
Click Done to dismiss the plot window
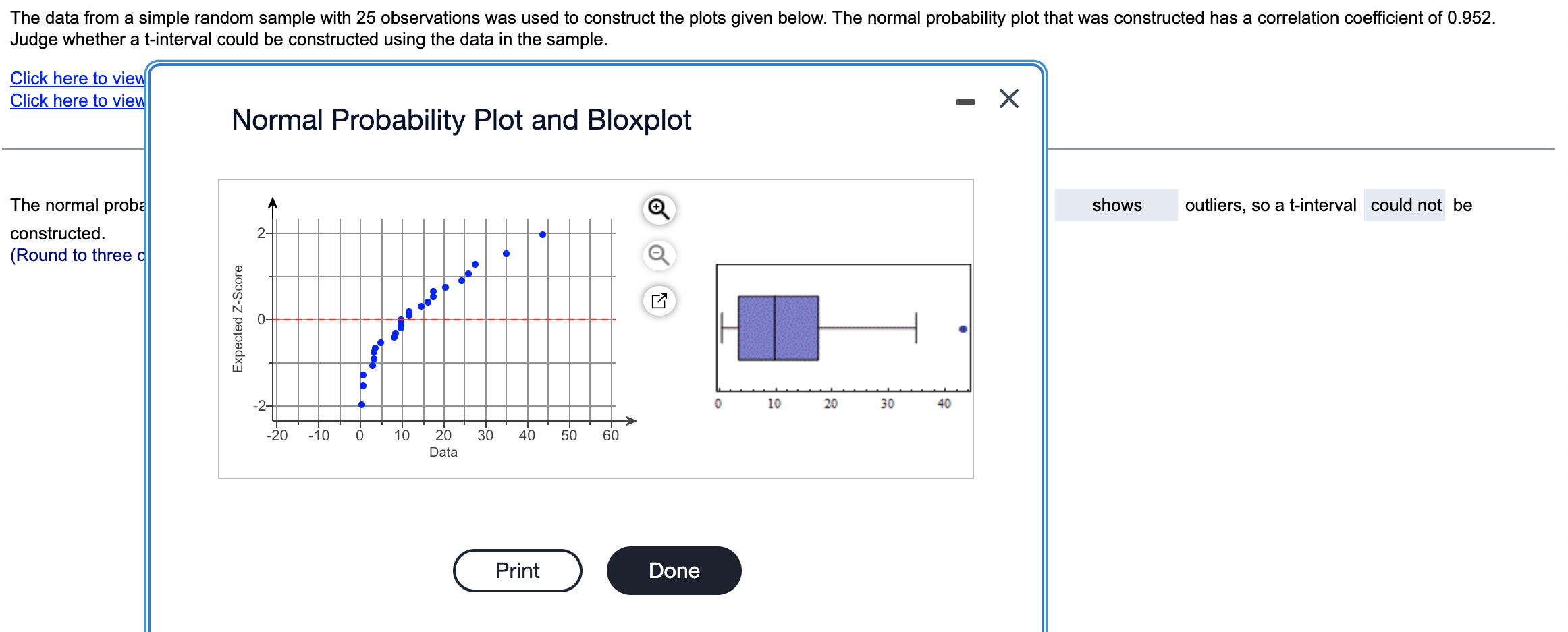pyautogui.click(x=673, y=570)
